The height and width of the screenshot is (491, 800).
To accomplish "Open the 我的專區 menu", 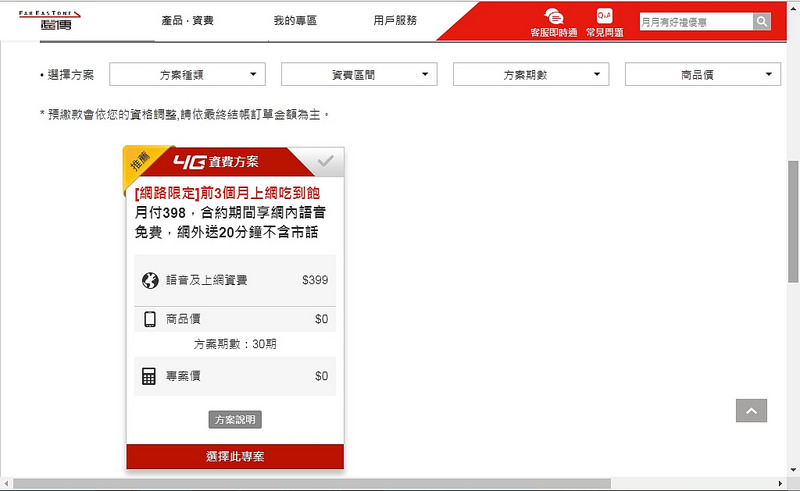I will (x=295, y=20).
